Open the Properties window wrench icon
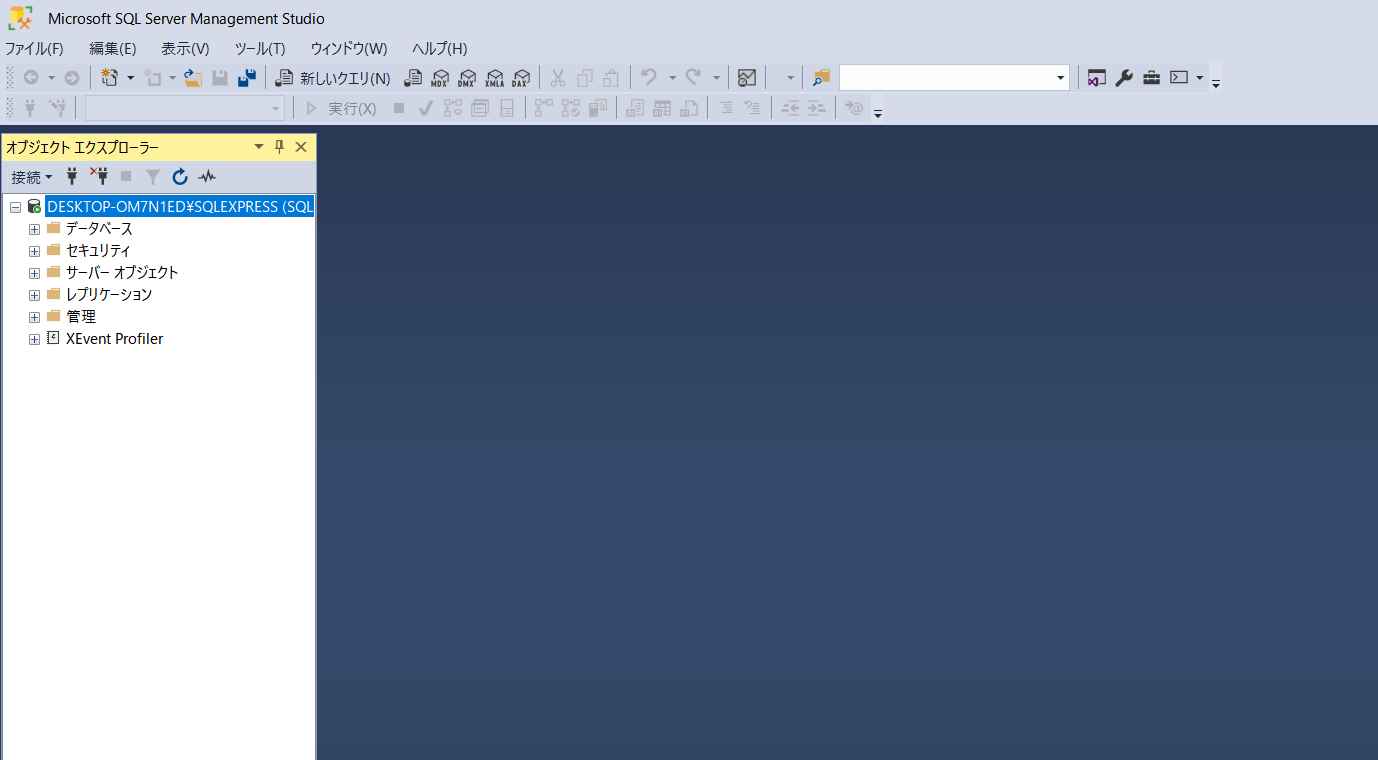Screen dimensions: 1378x760 tap(1124, 78)
